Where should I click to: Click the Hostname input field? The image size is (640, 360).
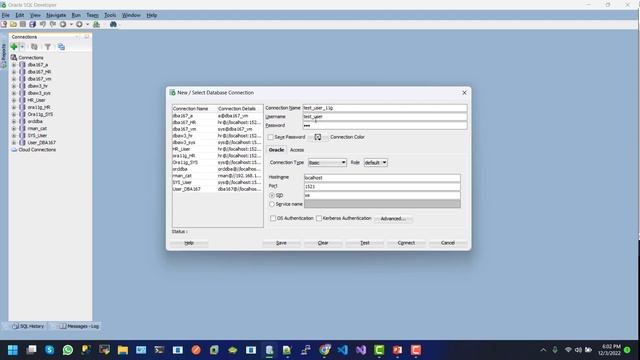click(382, 178)
